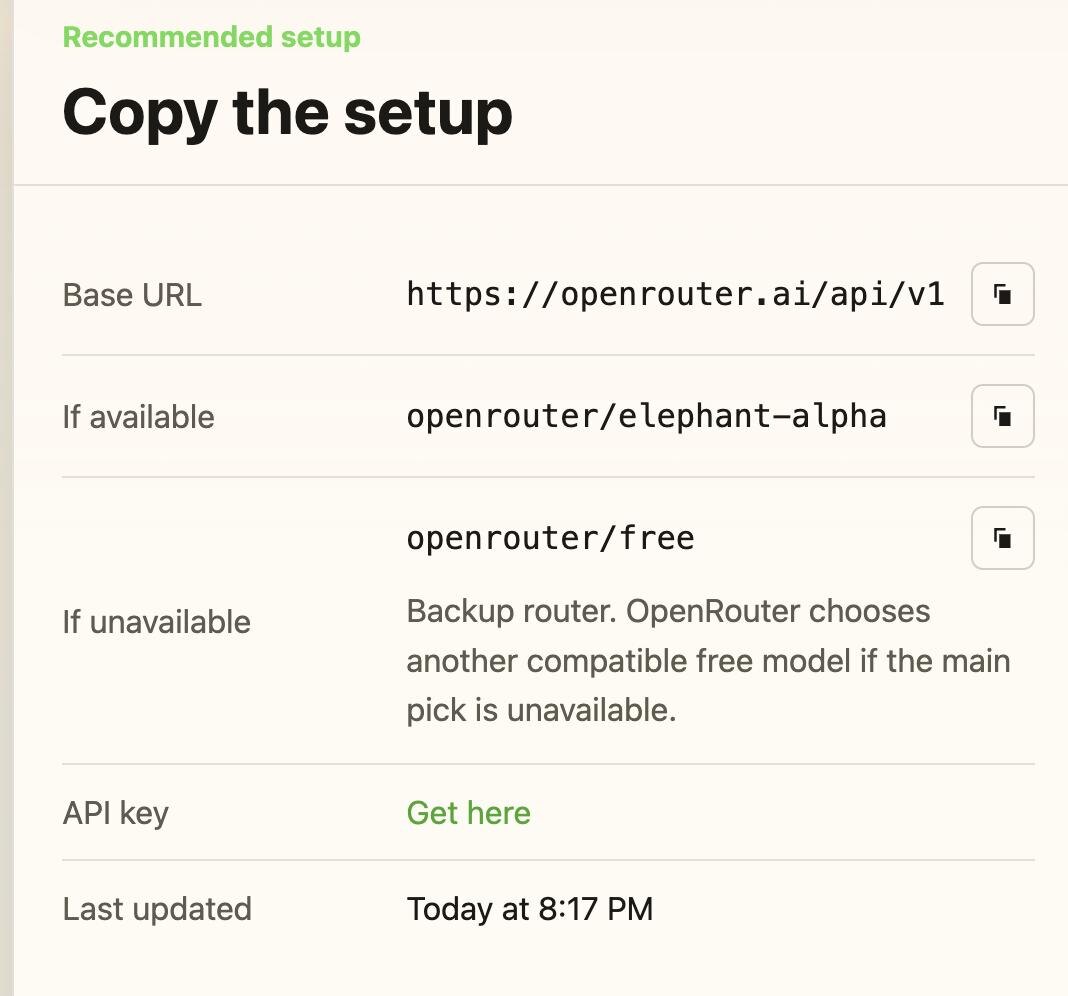The height and width of the screenshot is (996, 1068).
Task: Click the "If available" row label
Action: (x=138, y=417)
